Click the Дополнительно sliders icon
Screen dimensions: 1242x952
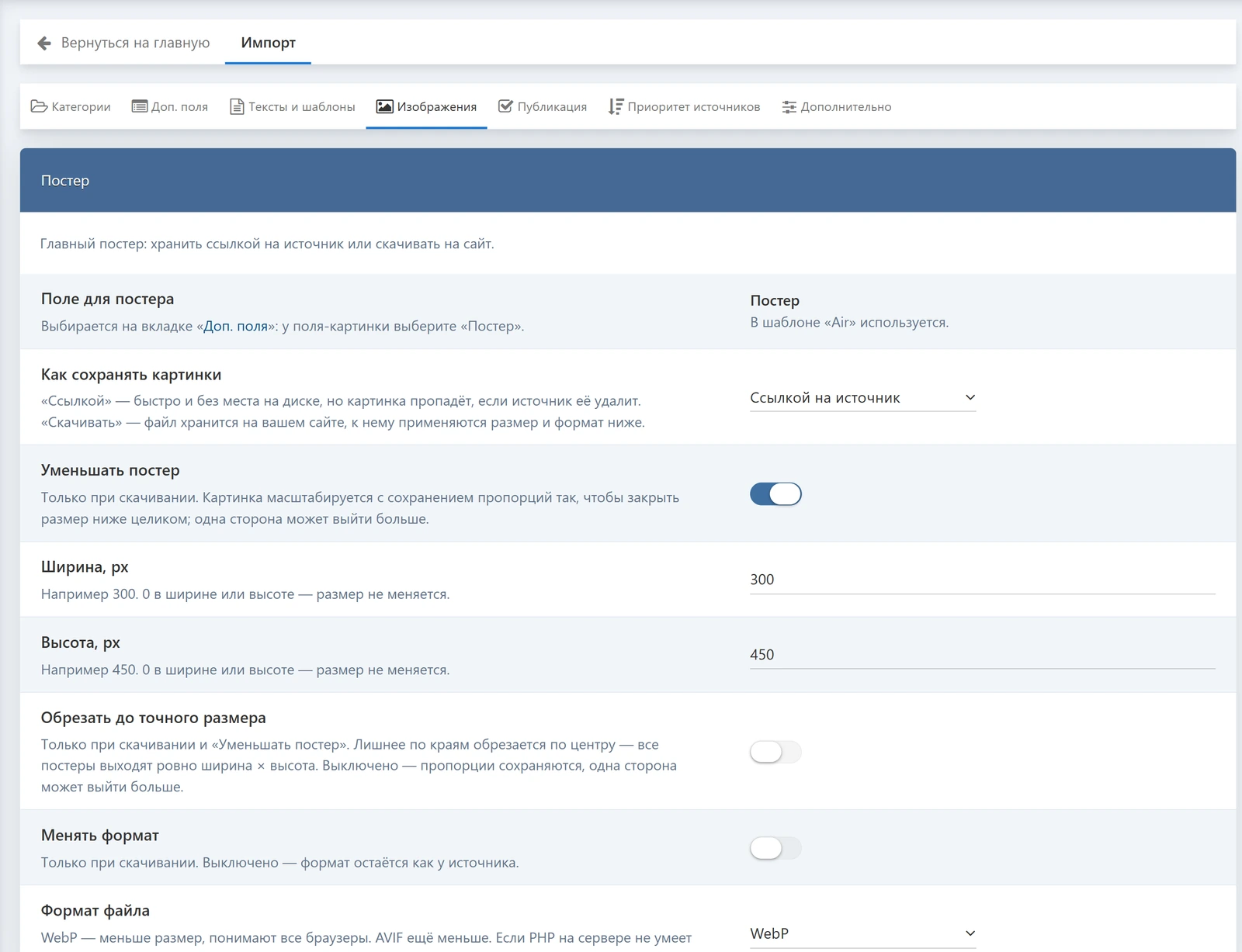pos(789,107)
